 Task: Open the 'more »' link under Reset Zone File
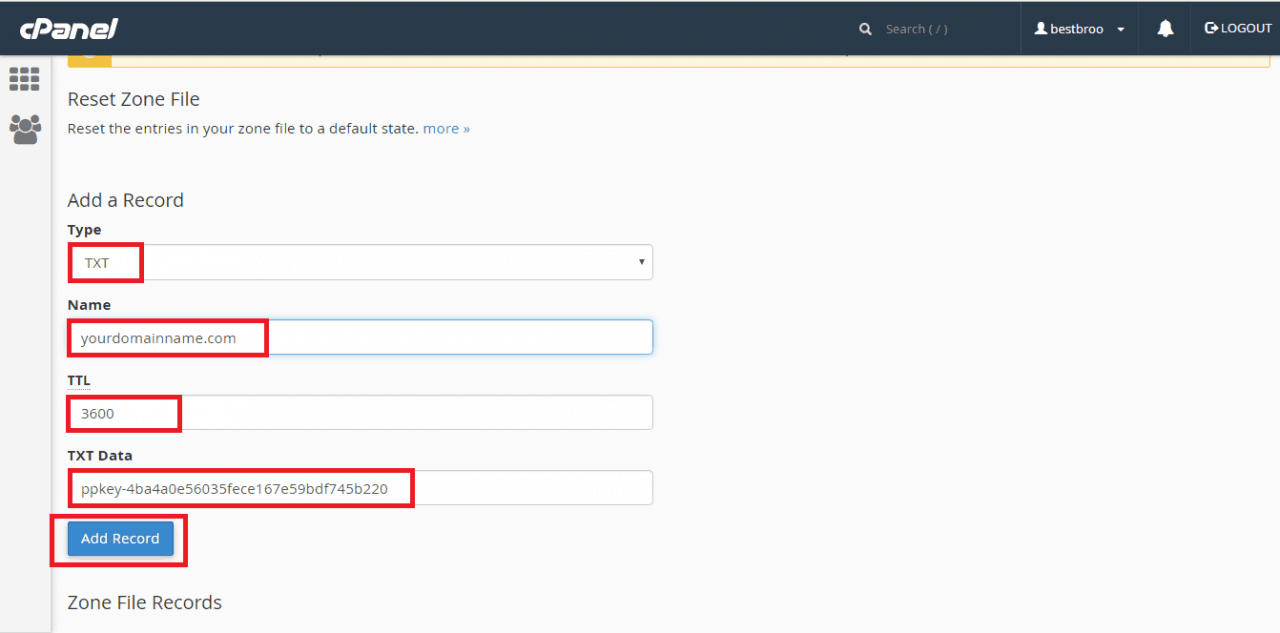pos(446,128)
